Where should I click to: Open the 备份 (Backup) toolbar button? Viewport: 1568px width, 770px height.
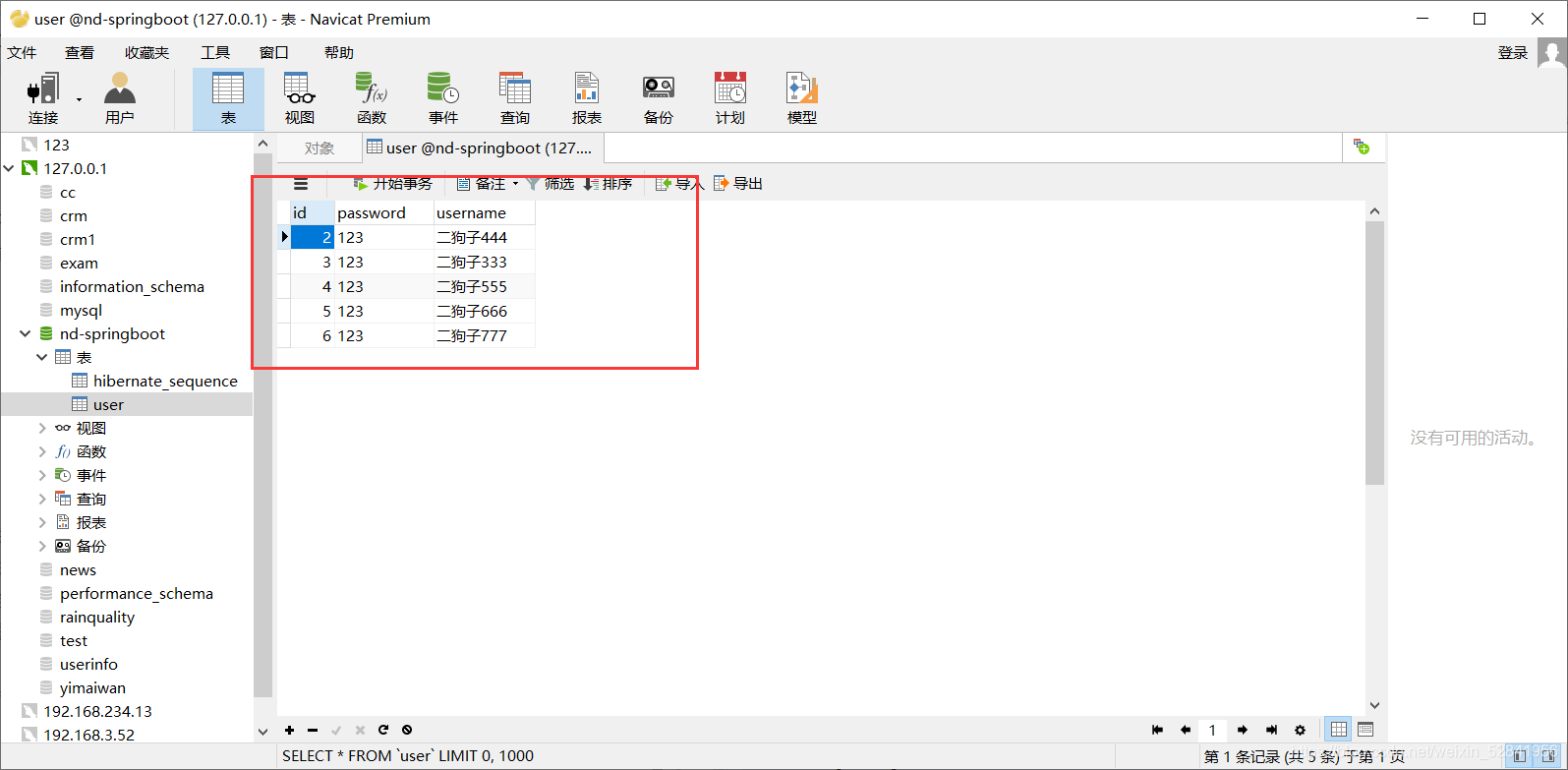coord(659,99)
